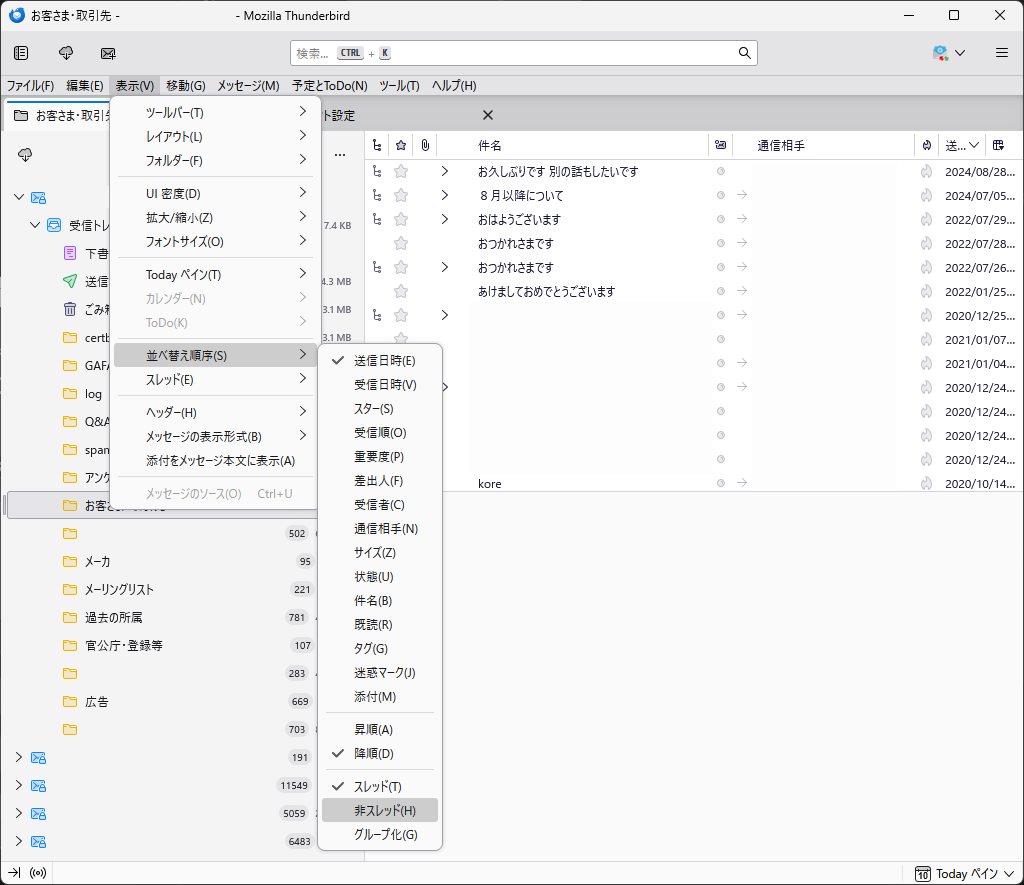Click the spam column header icon
This screenshot has width=1024, height=885.
[721, 145]
